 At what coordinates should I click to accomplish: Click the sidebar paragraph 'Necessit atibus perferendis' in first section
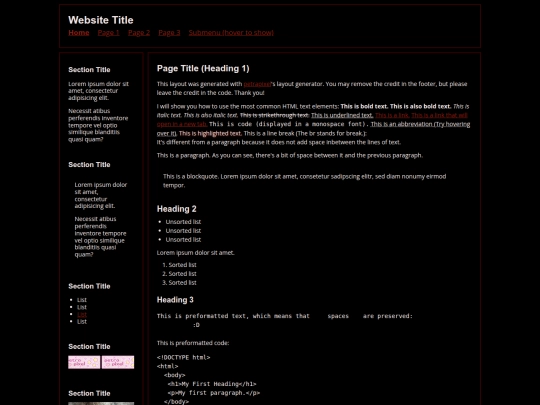98,125
